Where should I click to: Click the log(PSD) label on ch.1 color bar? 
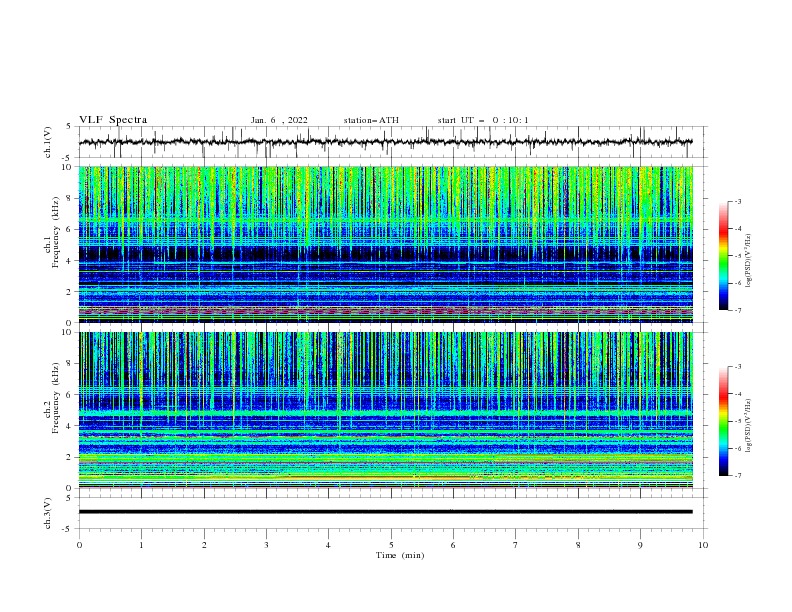tap(748, 261)
